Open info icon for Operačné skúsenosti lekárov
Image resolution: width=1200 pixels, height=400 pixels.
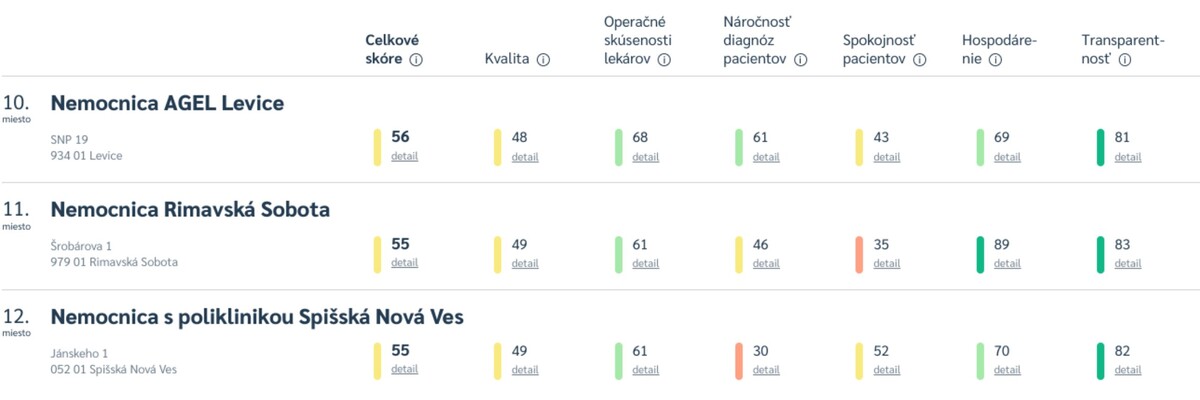[664, 60]
